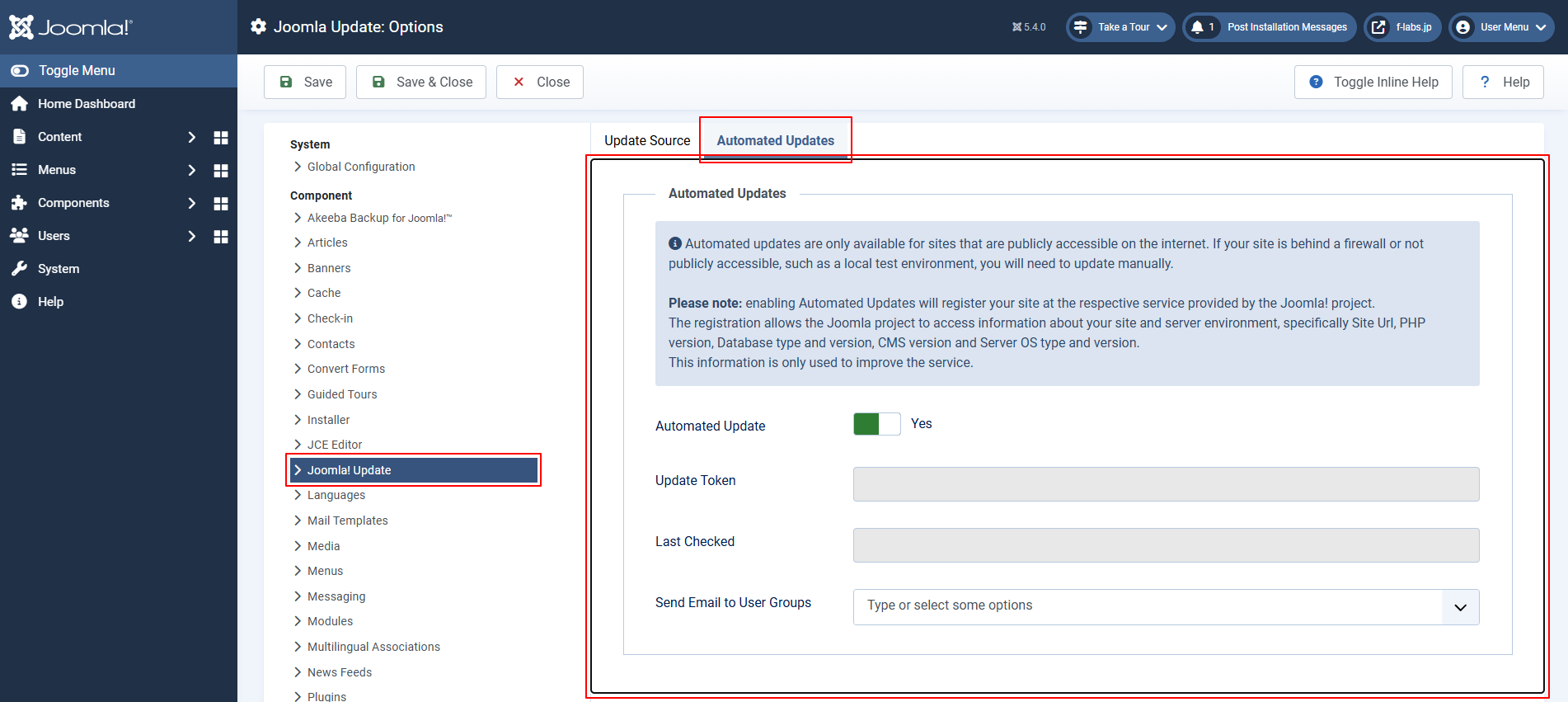This screenshot has height=702, width=1568.
Task: Click the notification bell icon
Action: (1198, 27)
